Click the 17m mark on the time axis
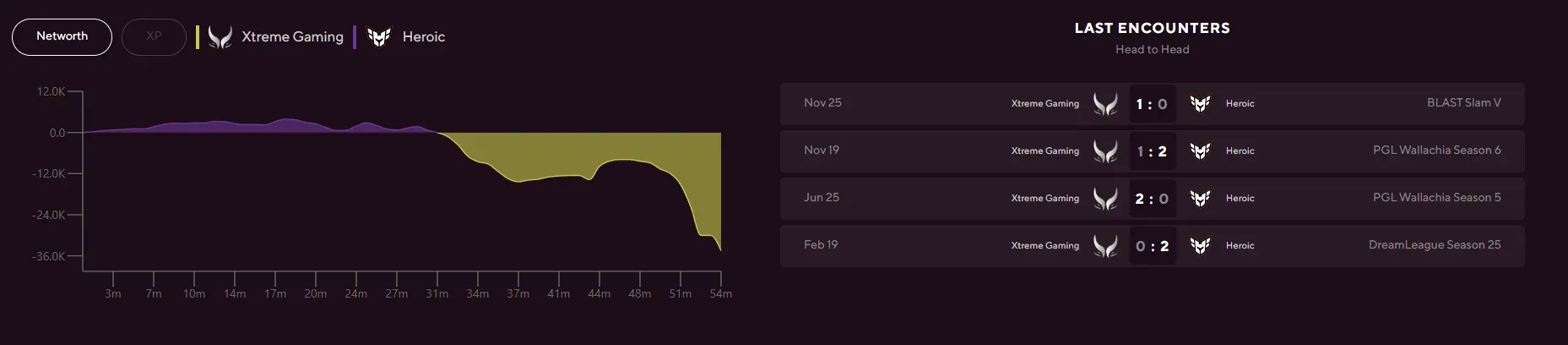The height and width of the screenshot is (345, 1568). 275,293
